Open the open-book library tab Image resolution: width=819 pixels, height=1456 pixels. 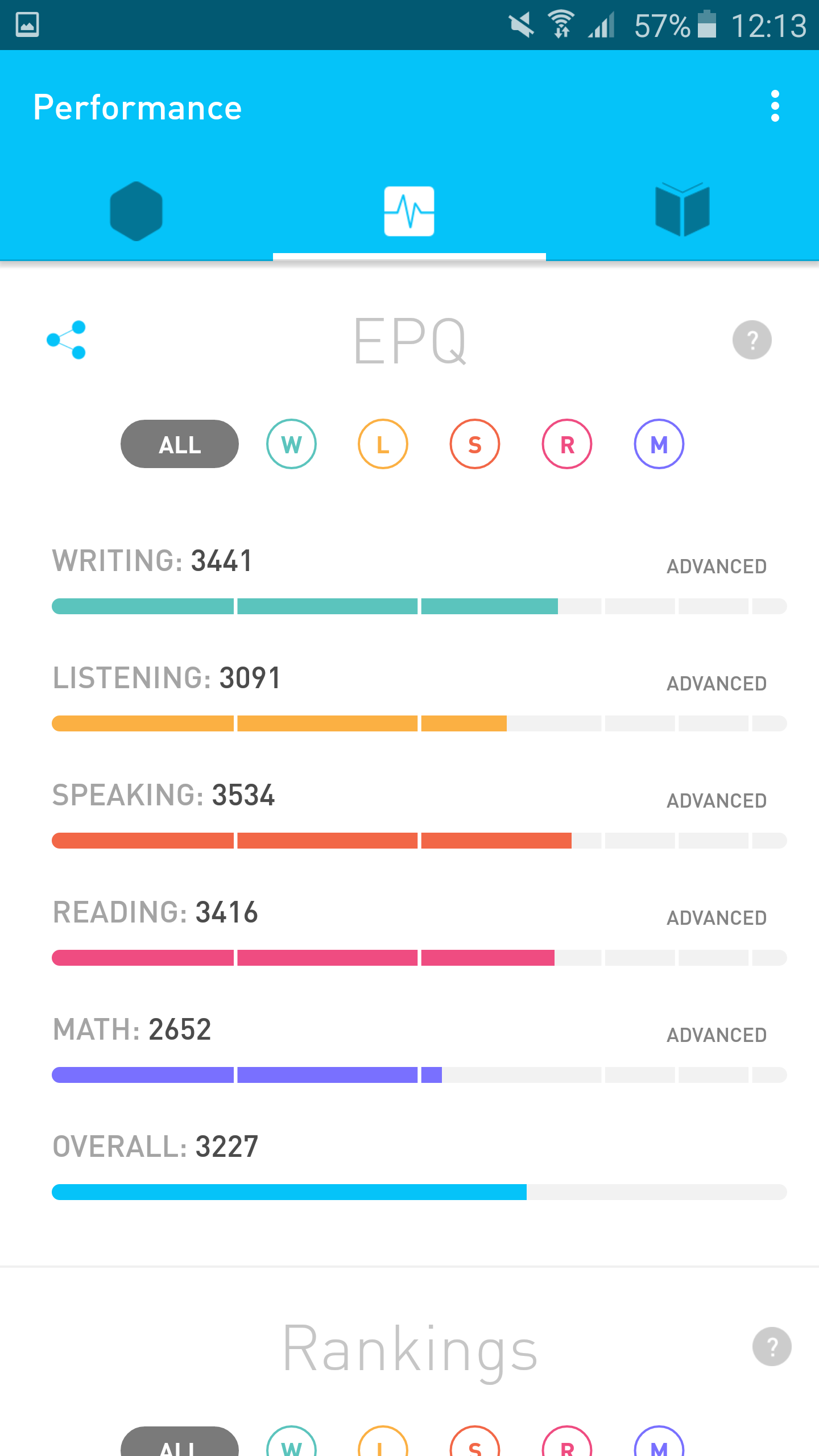pos(682,210)
